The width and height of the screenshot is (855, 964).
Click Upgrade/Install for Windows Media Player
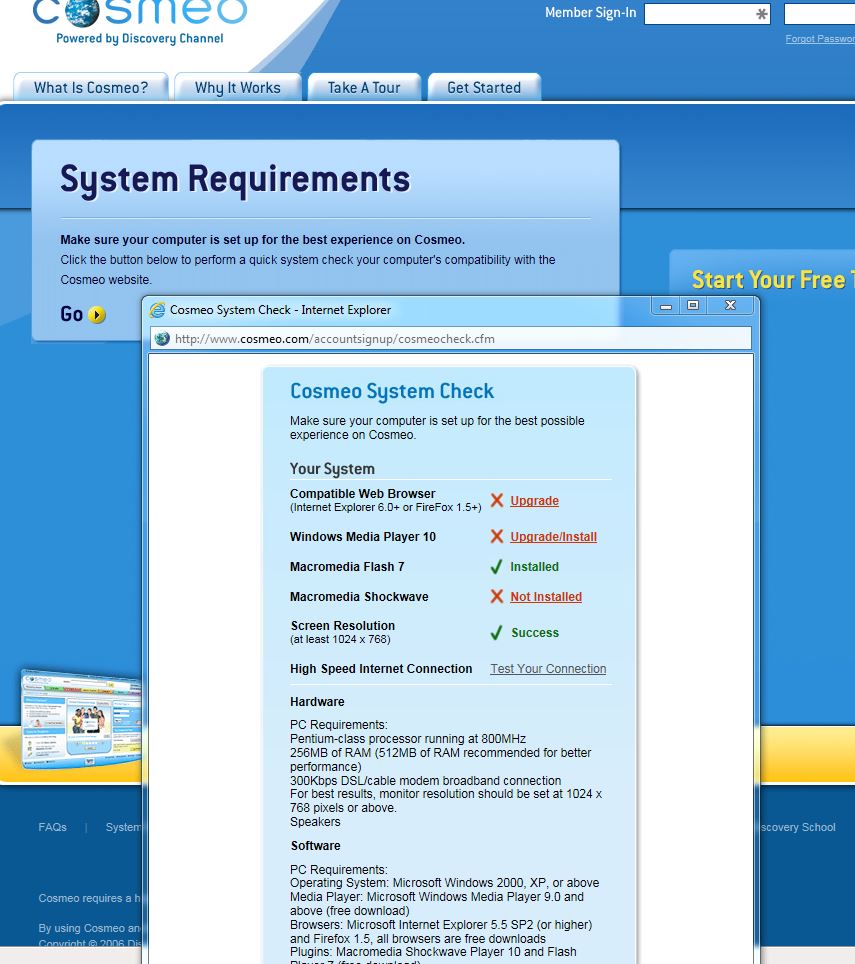[553, 537]
